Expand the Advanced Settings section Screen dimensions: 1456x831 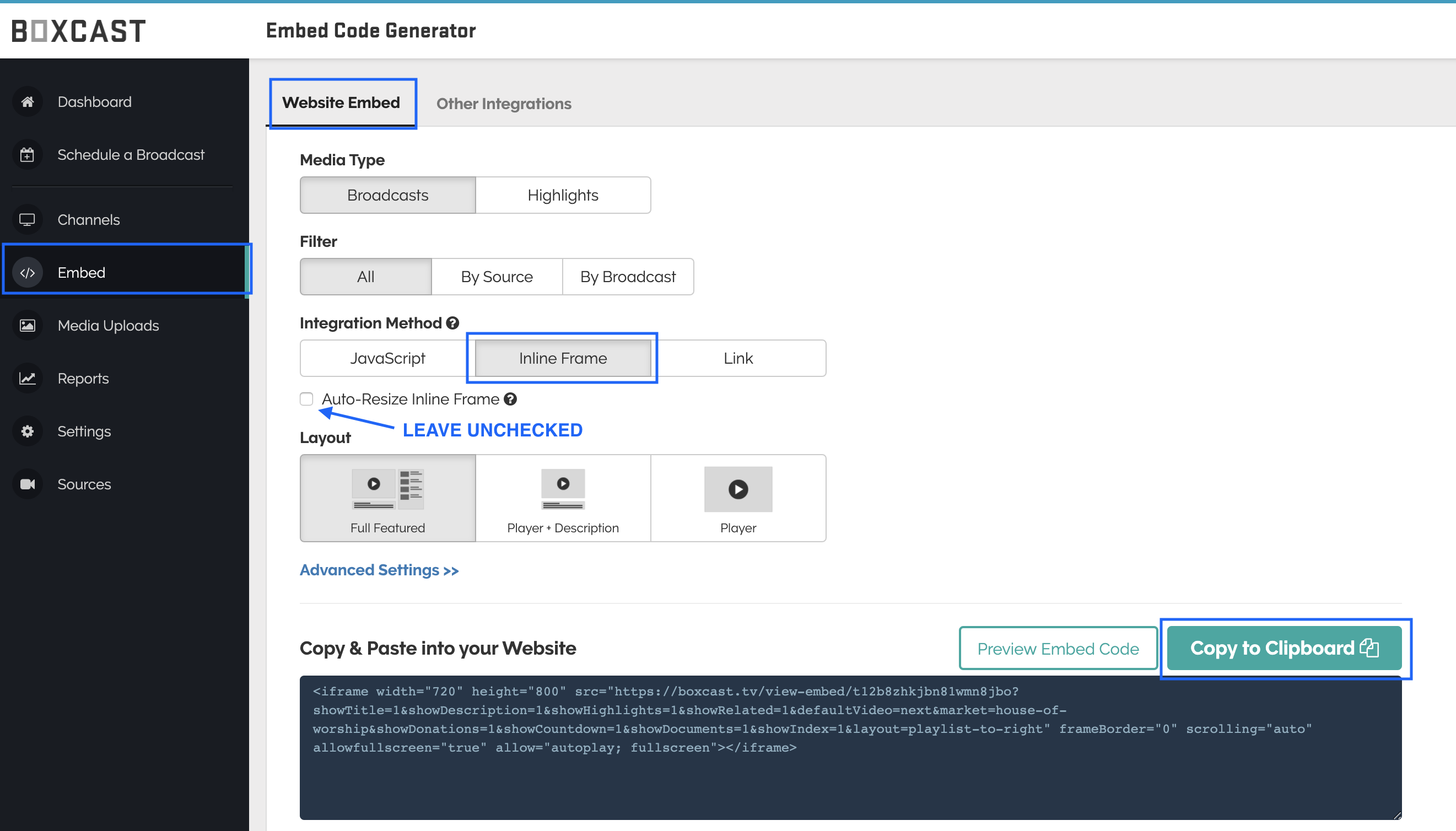379,570
